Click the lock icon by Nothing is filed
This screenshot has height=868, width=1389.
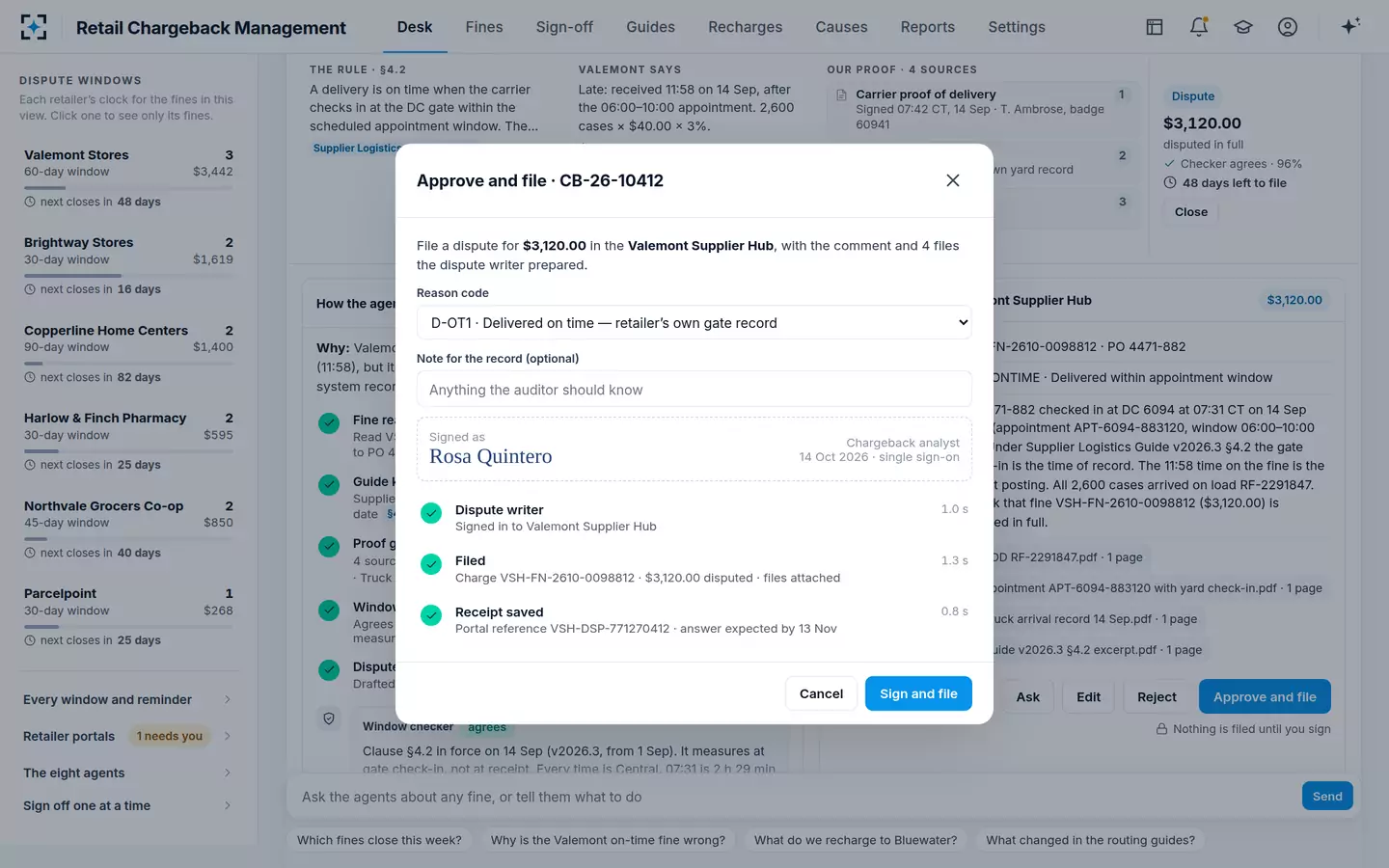coord(1162,729)
